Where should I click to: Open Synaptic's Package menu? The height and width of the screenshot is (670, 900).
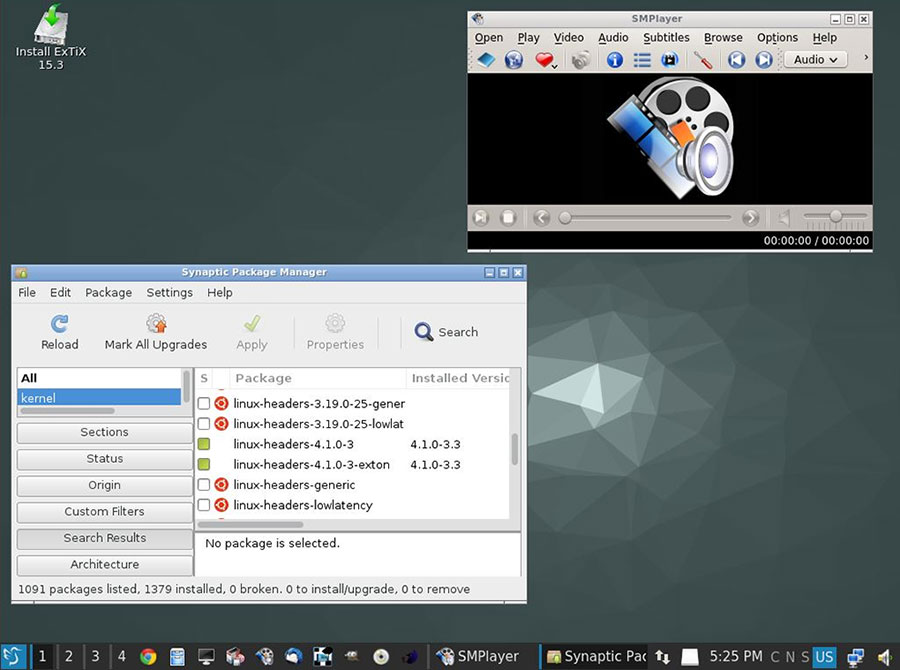click(x=108, y=292)
